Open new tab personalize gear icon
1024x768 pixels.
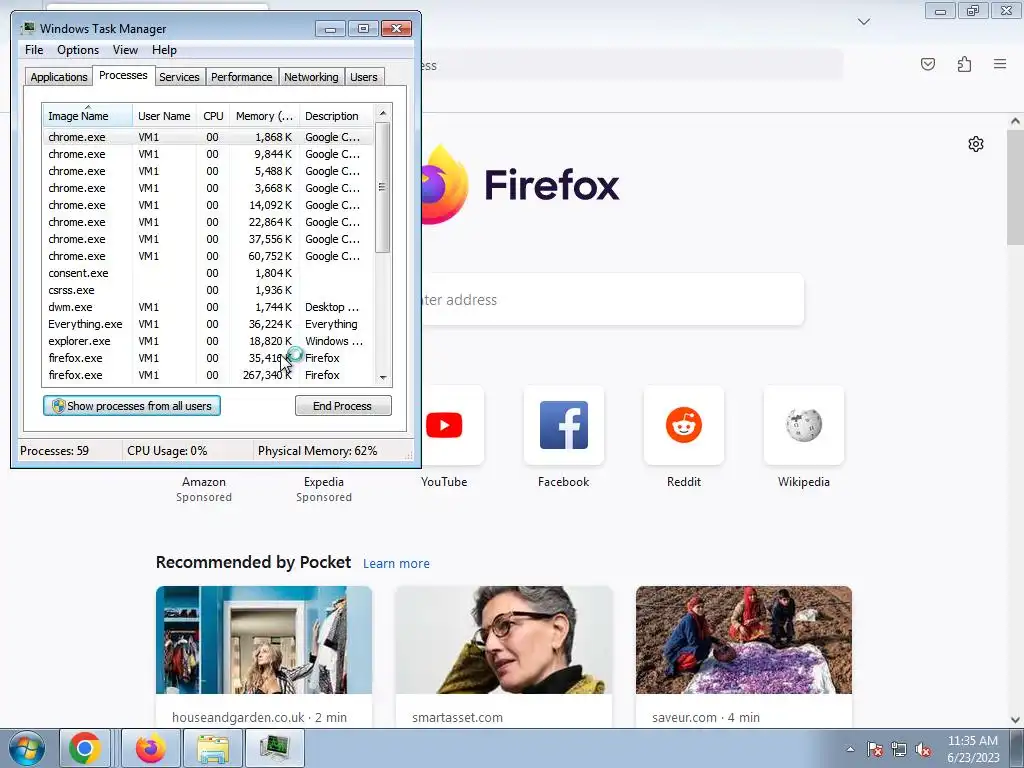point(976,144)
